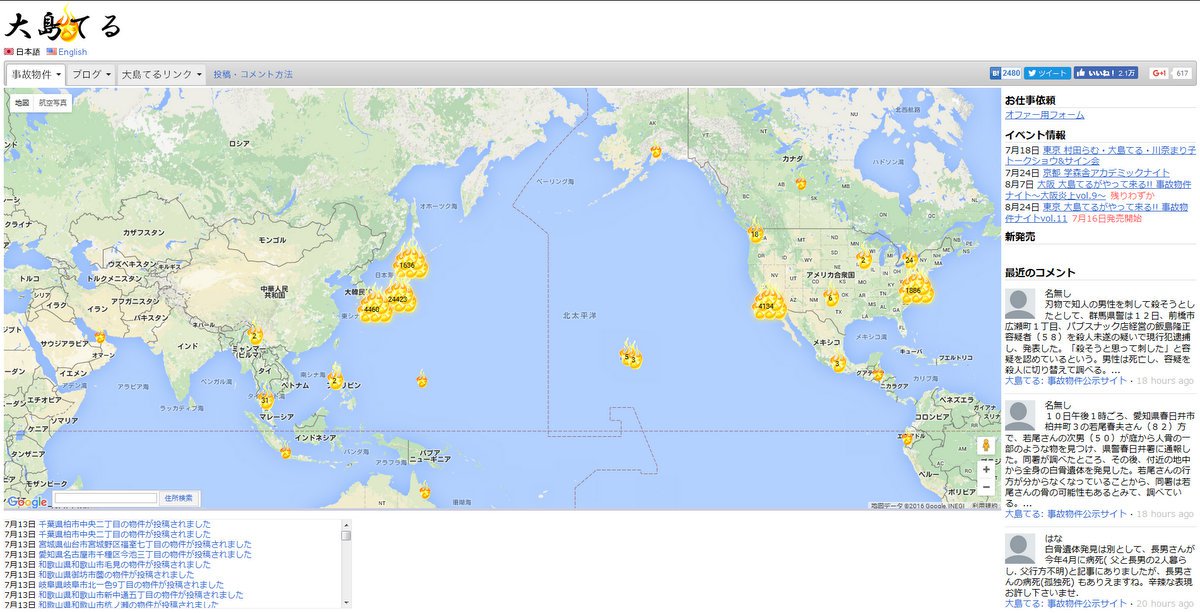Viewport: 1200px width, 613px height.
Task: Open the flame cluster marked 4134
Action: [x=768, y=303]
